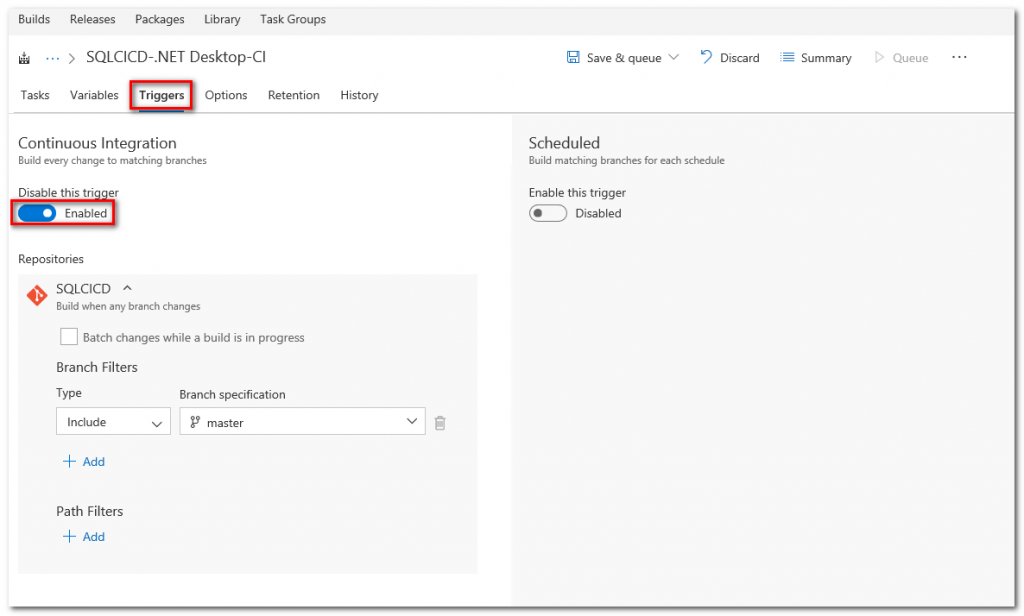The width and height of the screenshot is (1024, 616).
Task: Click the Queue play icon
Action: [x=880, y=57]
